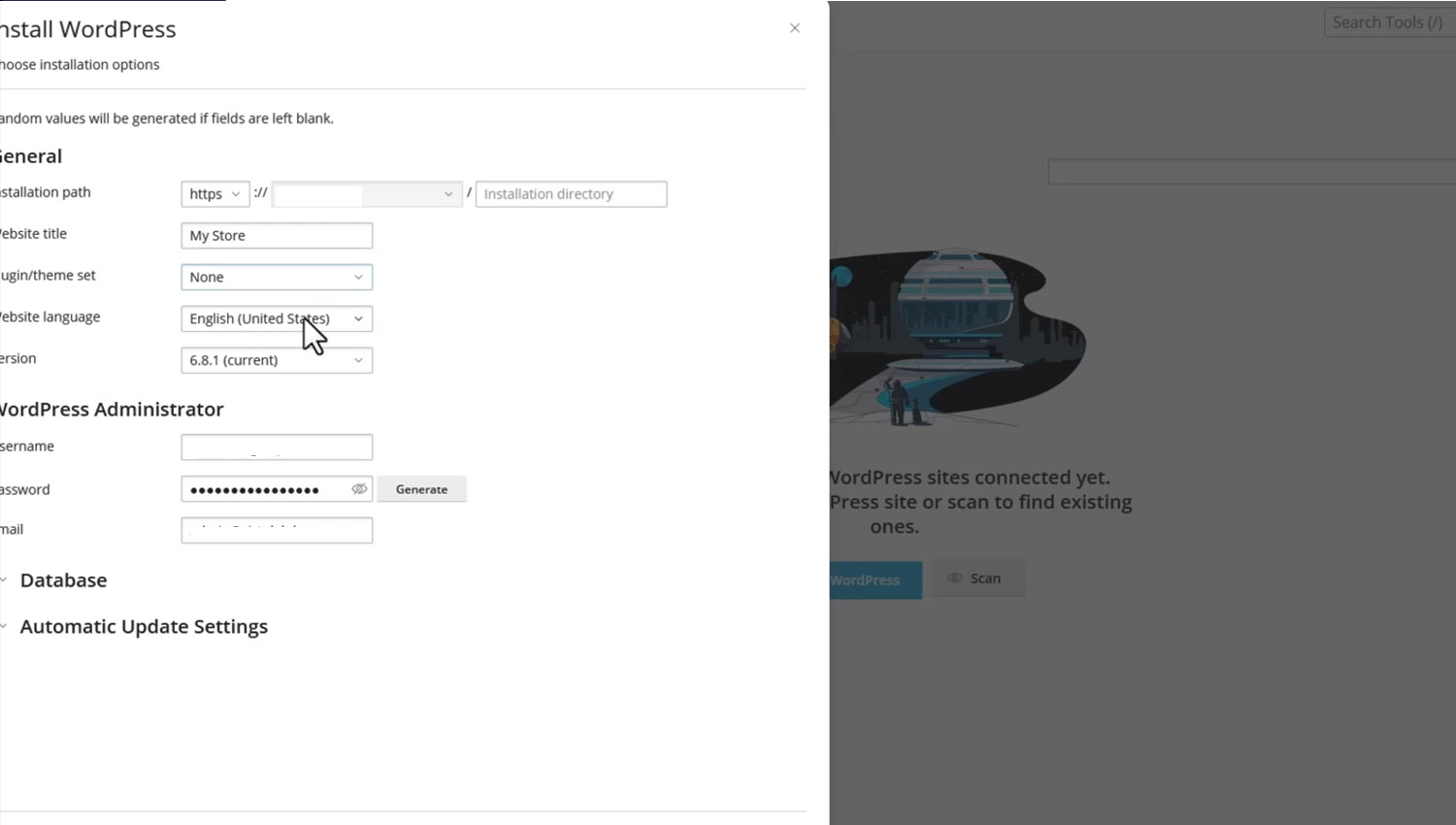Expand the Automatic Update Settings section
Image resolution: width=1456 pixels, height=825 pixels.
tap(143, 627)
